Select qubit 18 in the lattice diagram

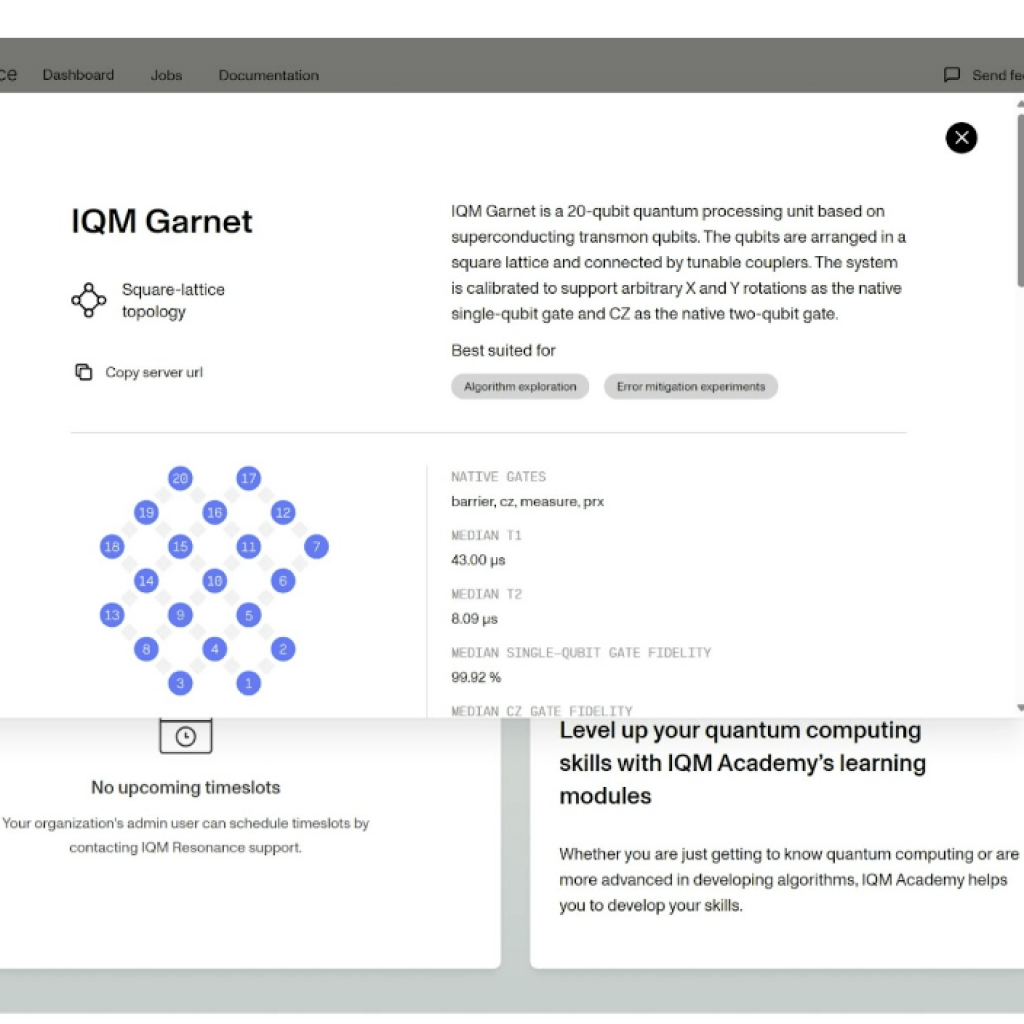112,546
